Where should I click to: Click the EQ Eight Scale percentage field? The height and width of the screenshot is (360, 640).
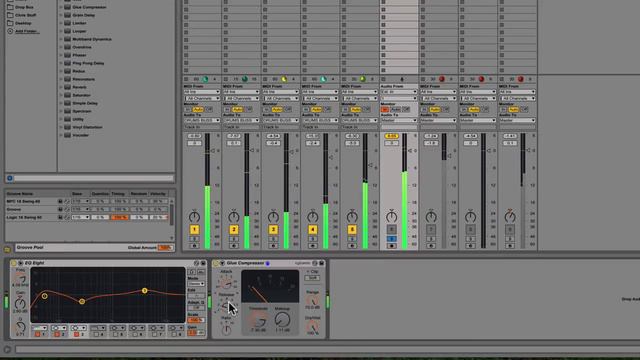[x=196, y=320]
